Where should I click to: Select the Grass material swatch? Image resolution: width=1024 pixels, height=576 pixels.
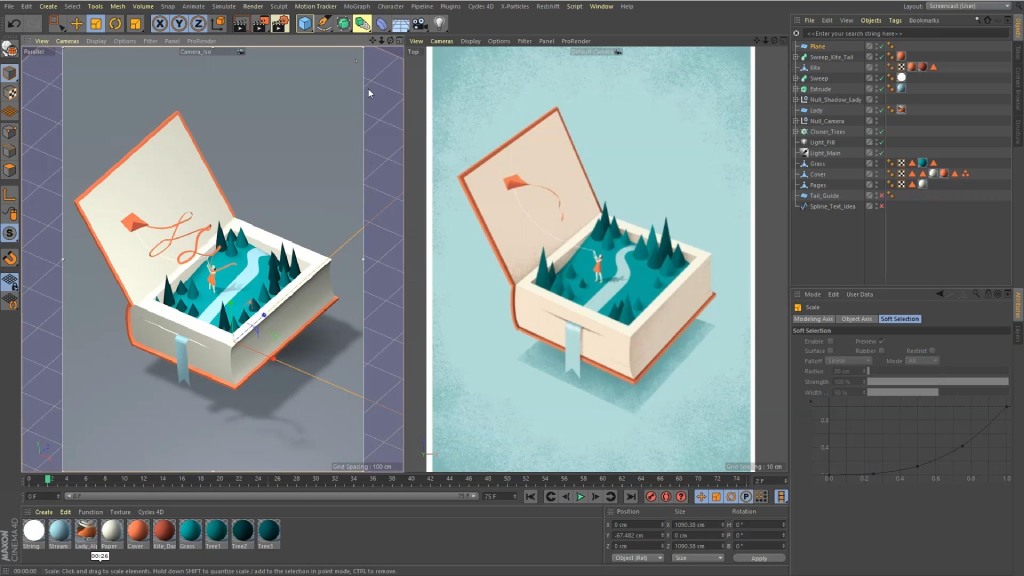click(190, 531)
